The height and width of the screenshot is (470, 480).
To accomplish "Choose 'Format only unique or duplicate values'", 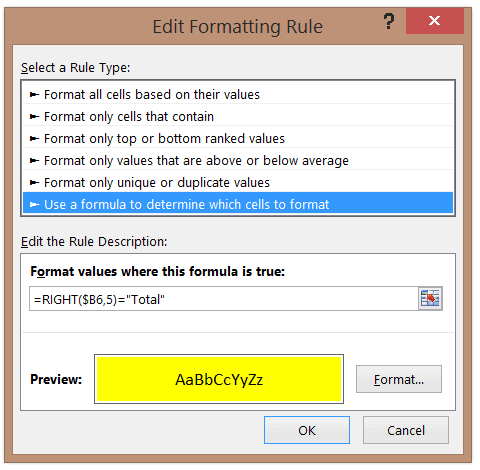I will (238, 183).
